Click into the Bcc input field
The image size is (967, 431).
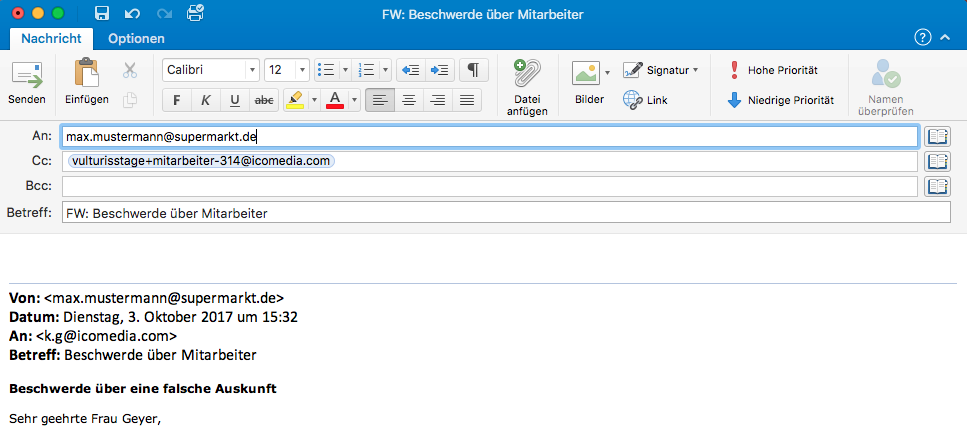(490, 186)
